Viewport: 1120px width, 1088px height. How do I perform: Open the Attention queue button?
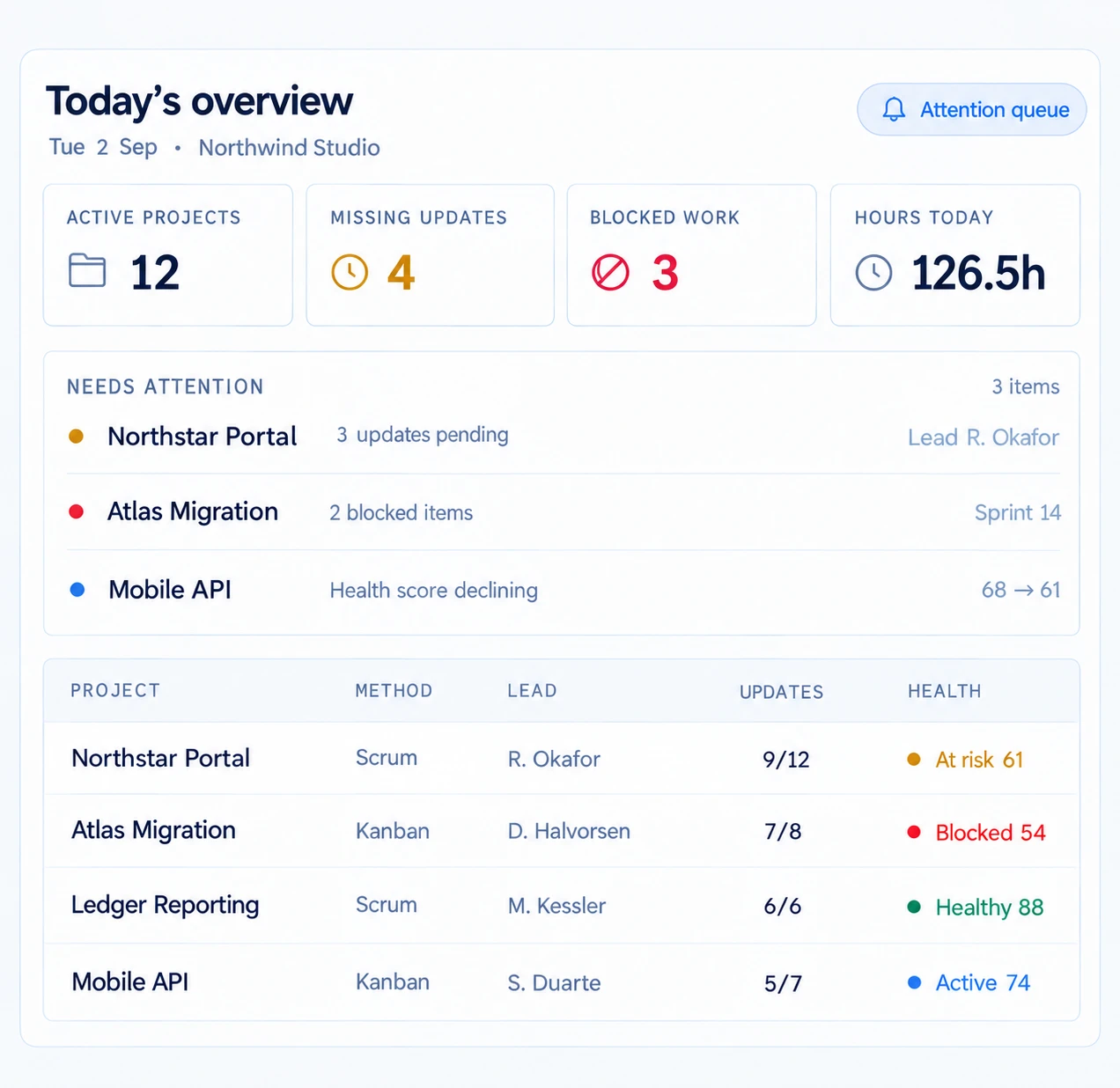coord(971,109)
